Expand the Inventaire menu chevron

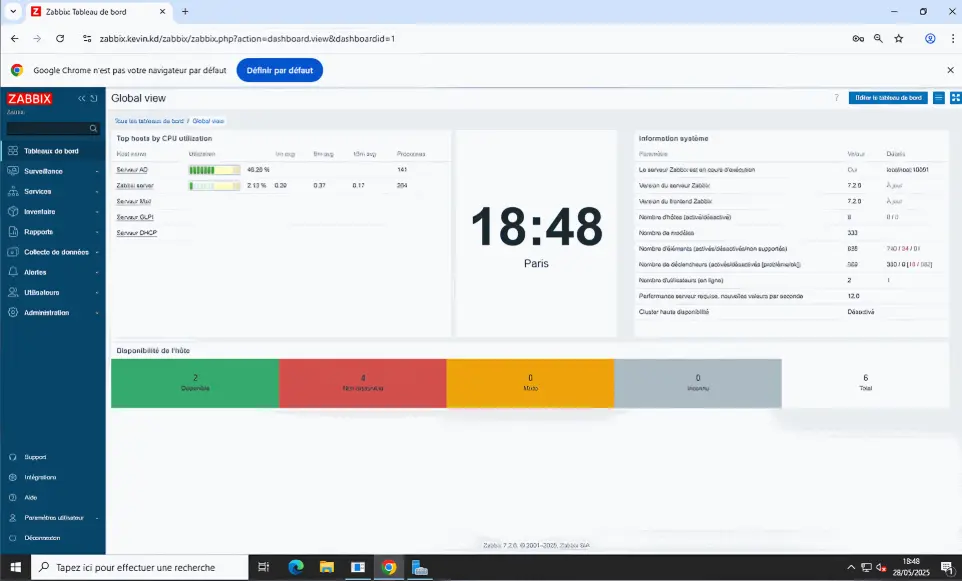click(x=97, y=212)
